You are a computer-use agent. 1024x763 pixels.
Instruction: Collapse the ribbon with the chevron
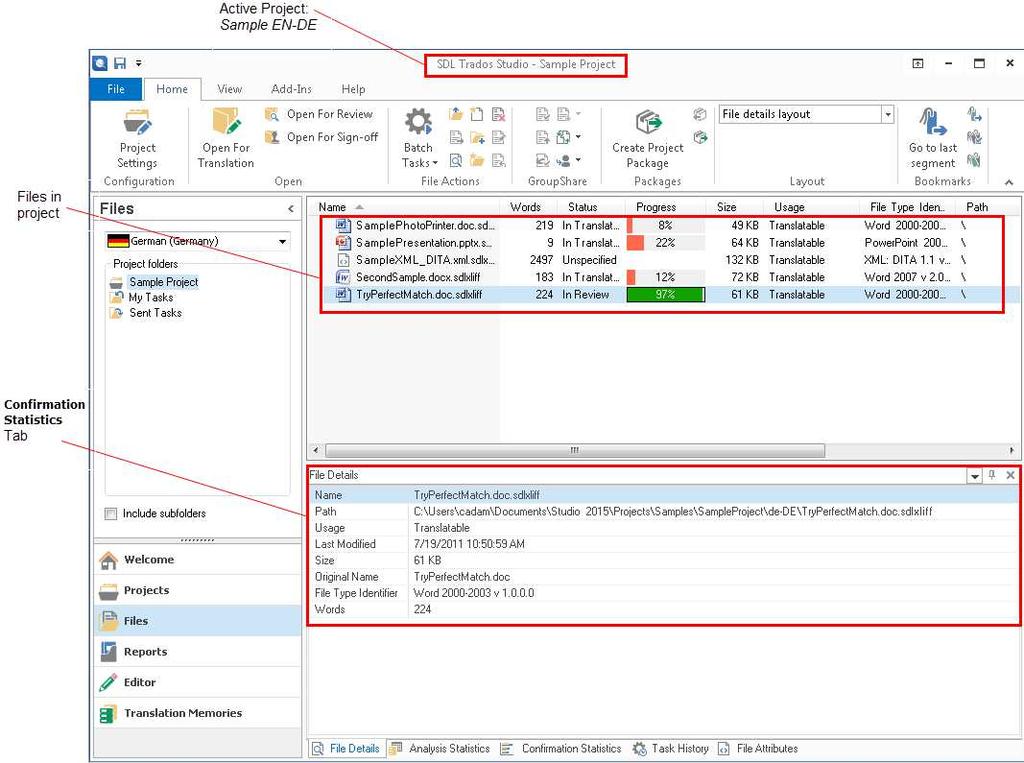point(1009,182)
